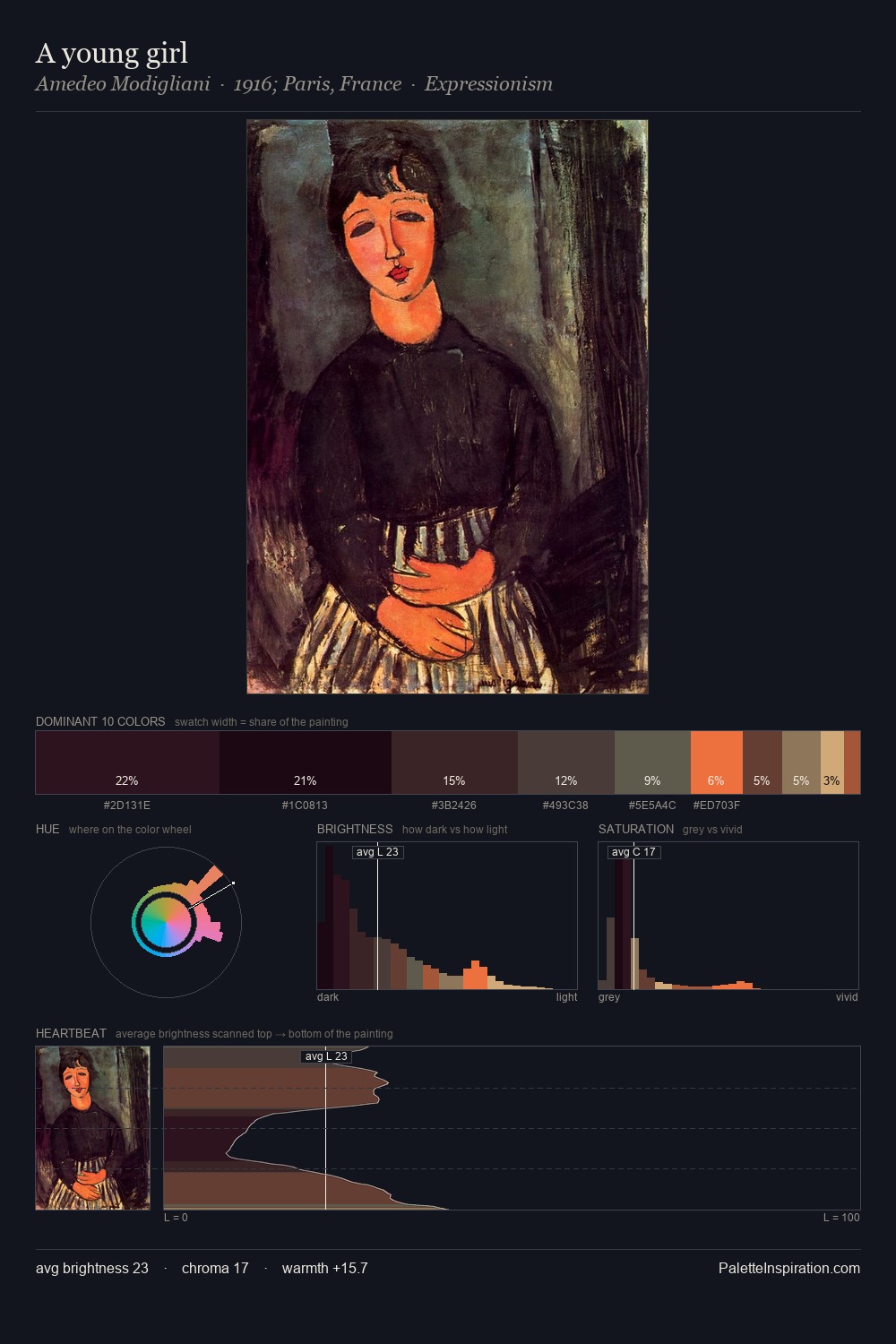Click the artist name 'Amedeo Modigliani'
The width and height of the screenshot is (896, 1344).
tap(123, 84)
